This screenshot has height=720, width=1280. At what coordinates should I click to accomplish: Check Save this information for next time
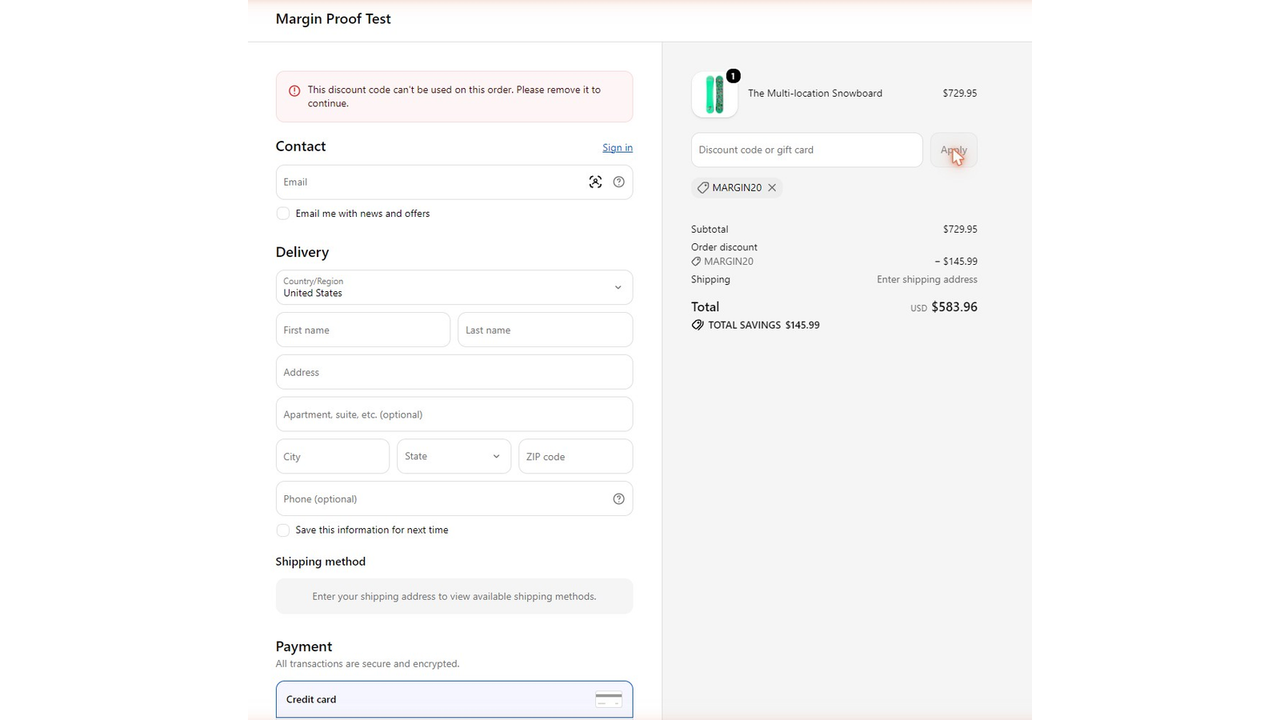[283, 530]
